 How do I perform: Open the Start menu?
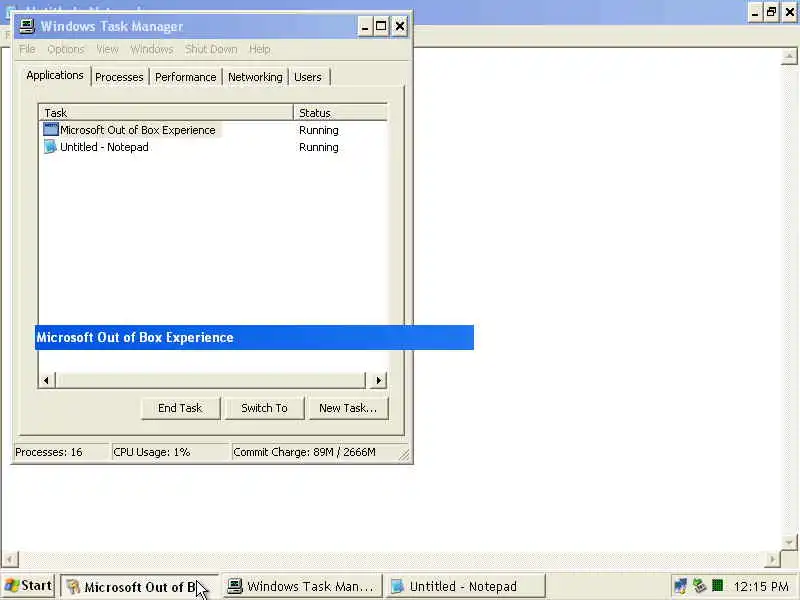pos(28,586)
